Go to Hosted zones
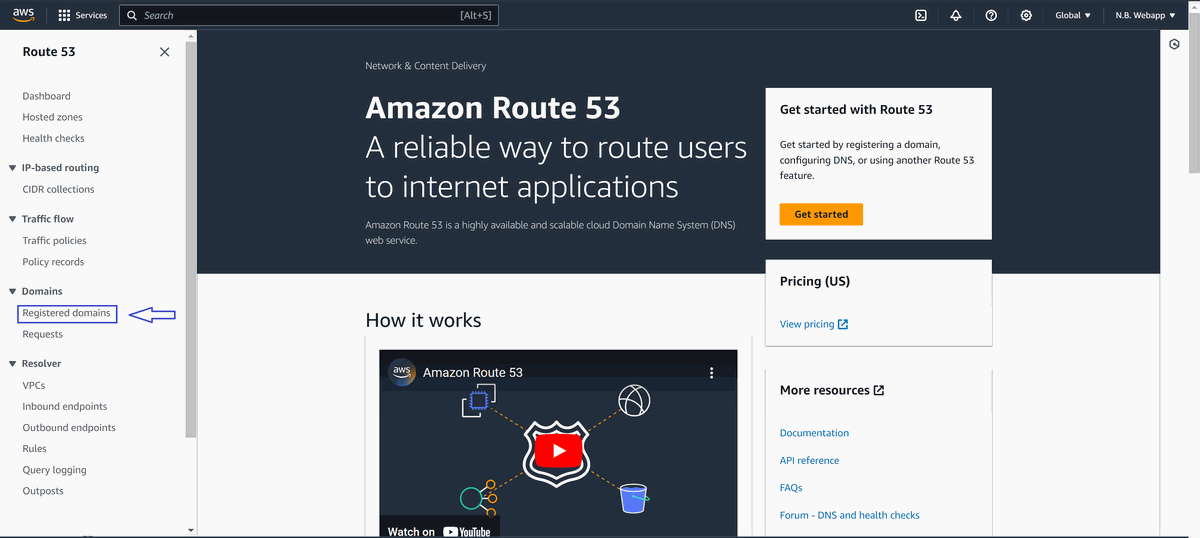This screenshot has height=538, width=1200. (52, 117)
